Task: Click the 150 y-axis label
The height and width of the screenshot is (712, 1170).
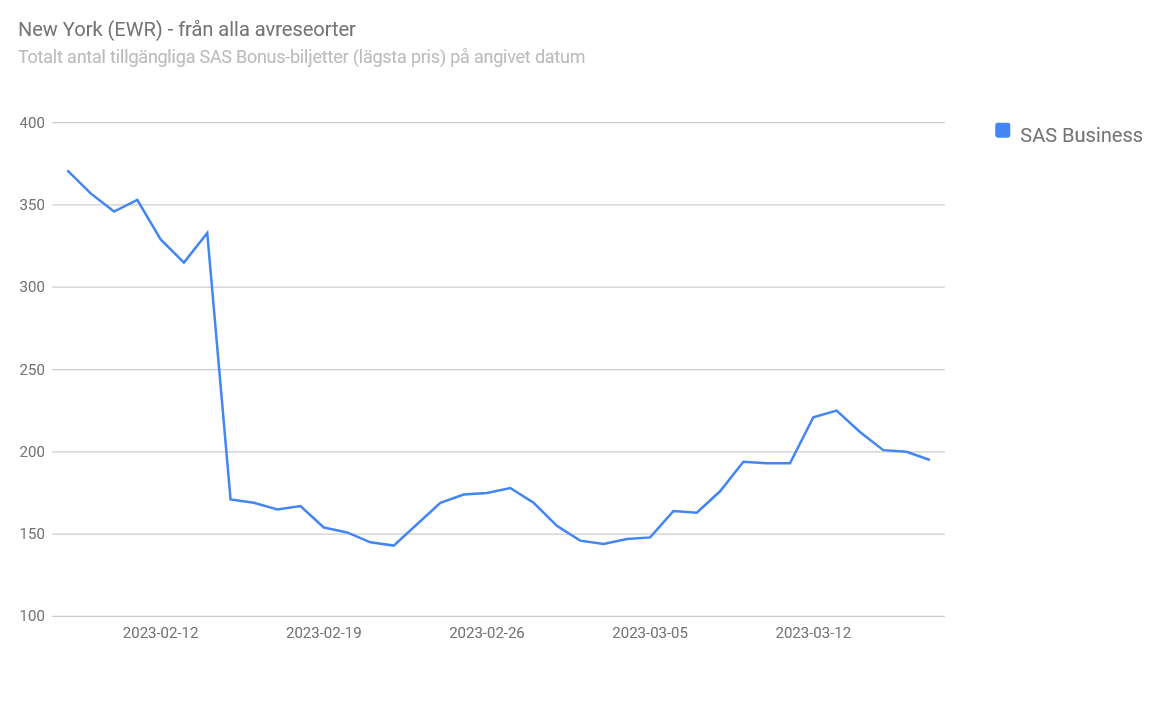Action: tap(33, 534)
